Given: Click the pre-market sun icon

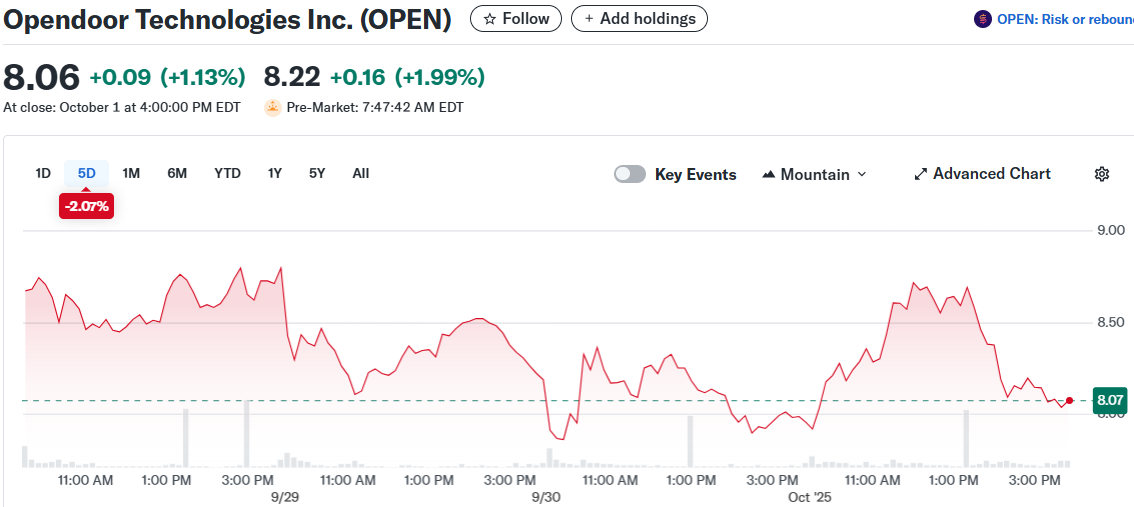Looking at the screenshot, I should [272, 107].
